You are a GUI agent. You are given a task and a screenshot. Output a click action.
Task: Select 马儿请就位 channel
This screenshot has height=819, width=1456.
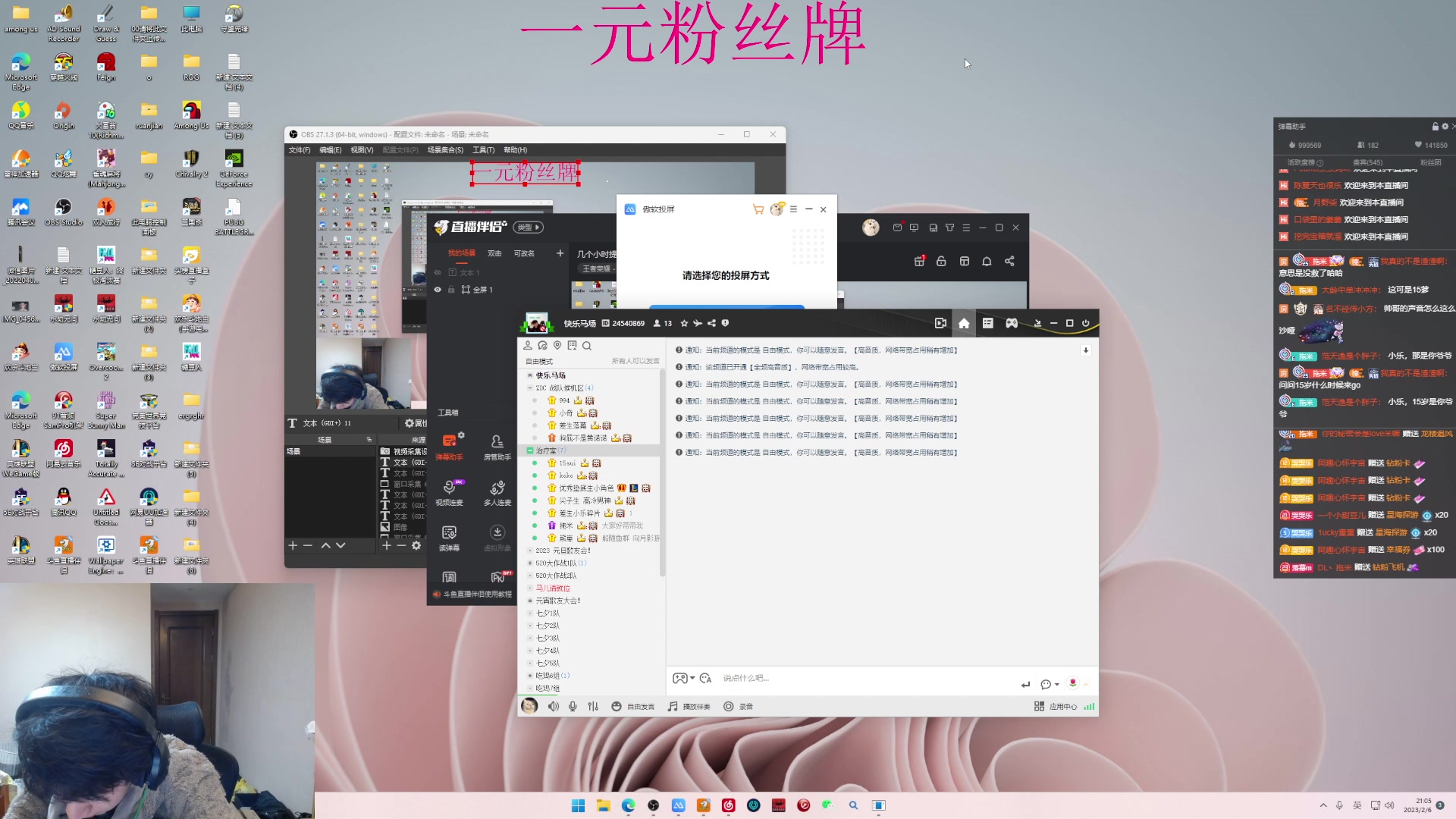click(x=553, y=588)
